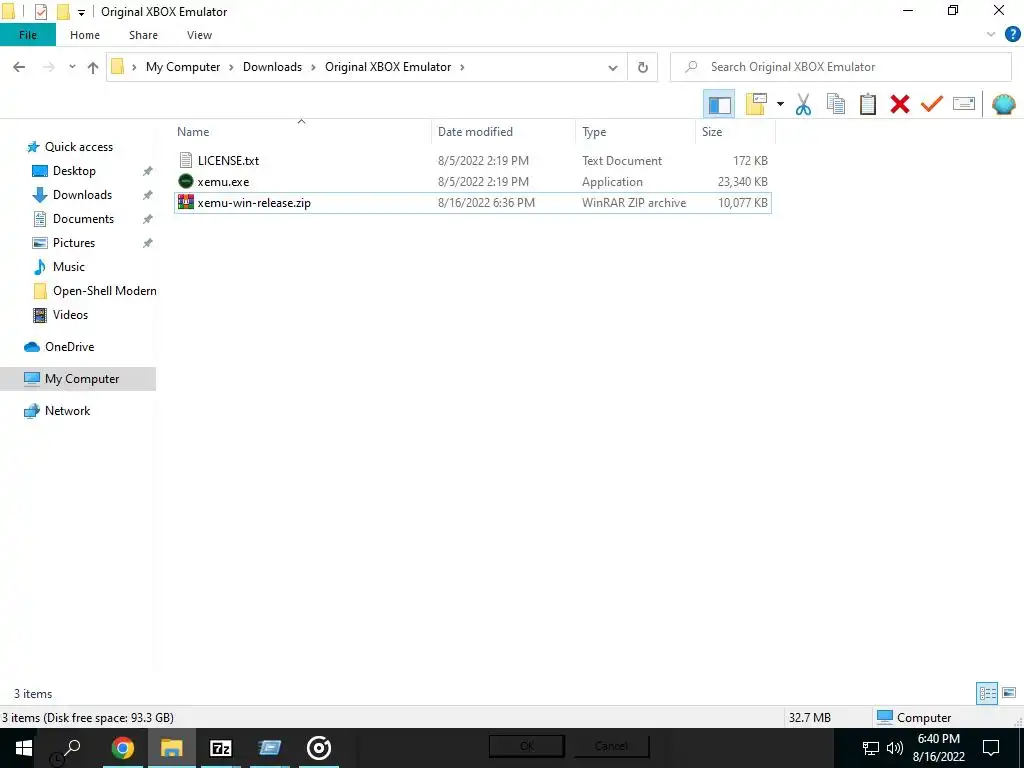Screen dimensions: 1024x768
Task: Delete selection with red X icon
Action: [899, 104]
